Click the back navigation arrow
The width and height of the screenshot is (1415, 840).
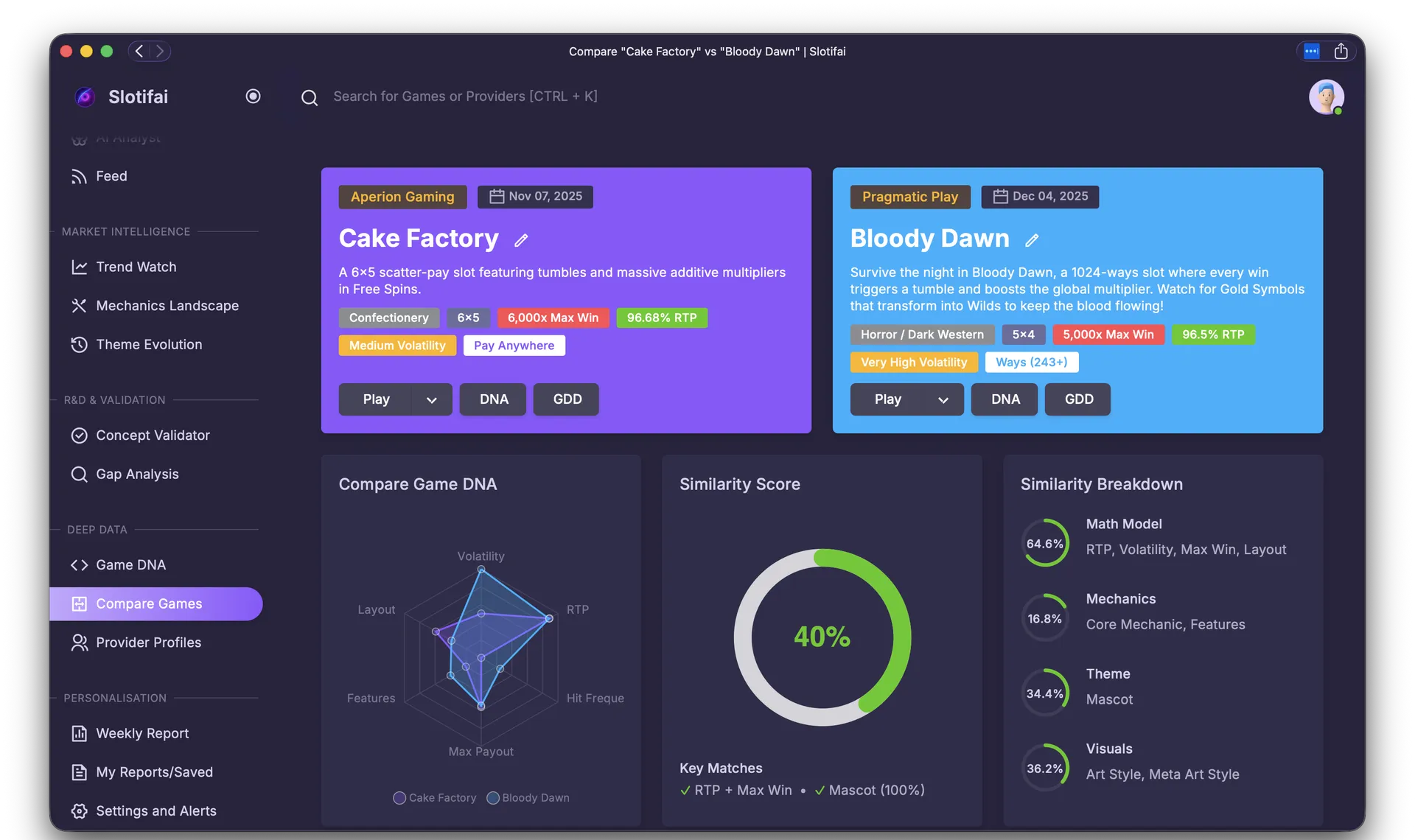[x=139, y=52]
